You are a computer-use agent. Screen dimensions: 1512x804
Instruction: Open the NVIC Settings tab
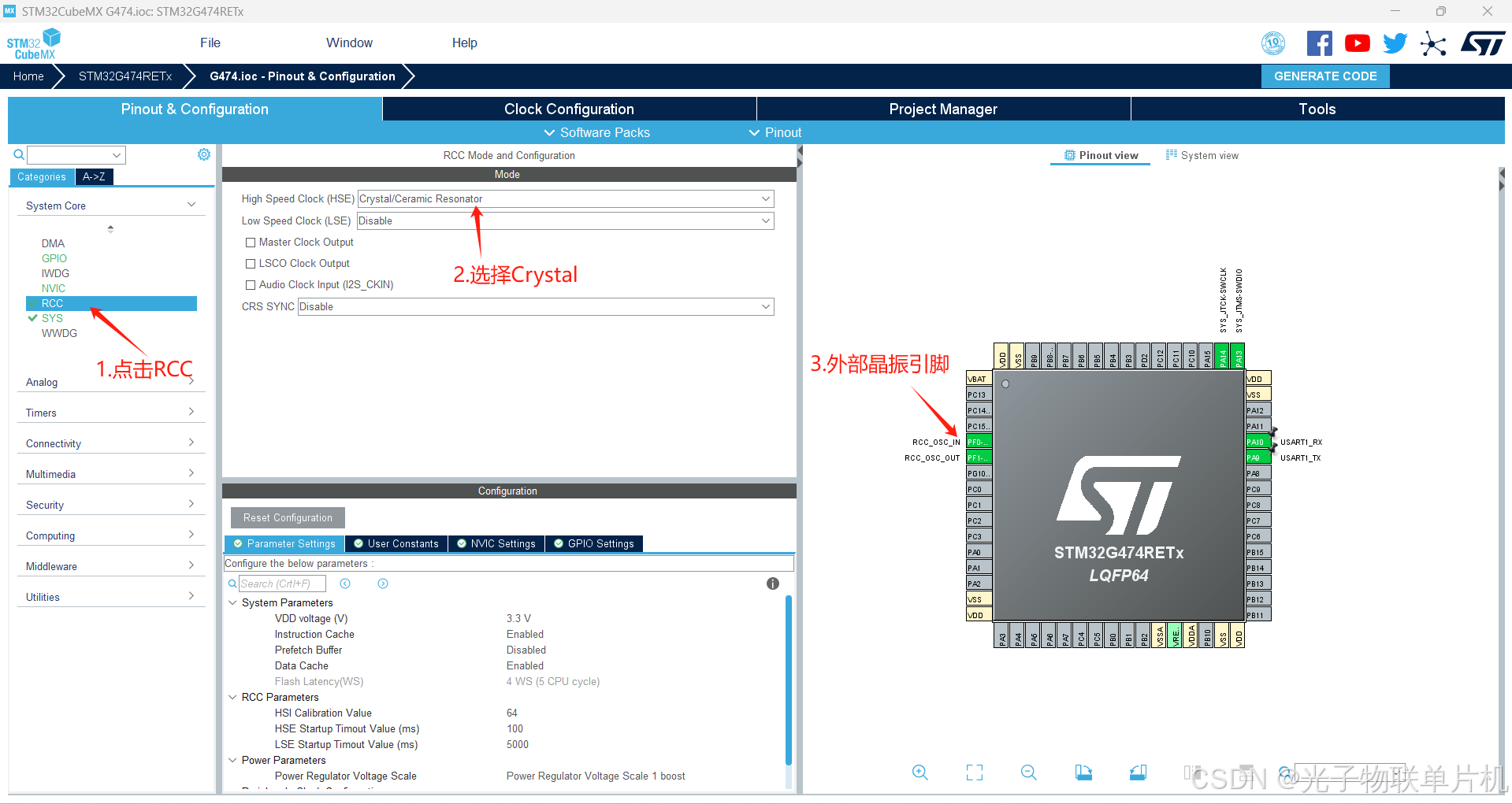click(496, 543)
